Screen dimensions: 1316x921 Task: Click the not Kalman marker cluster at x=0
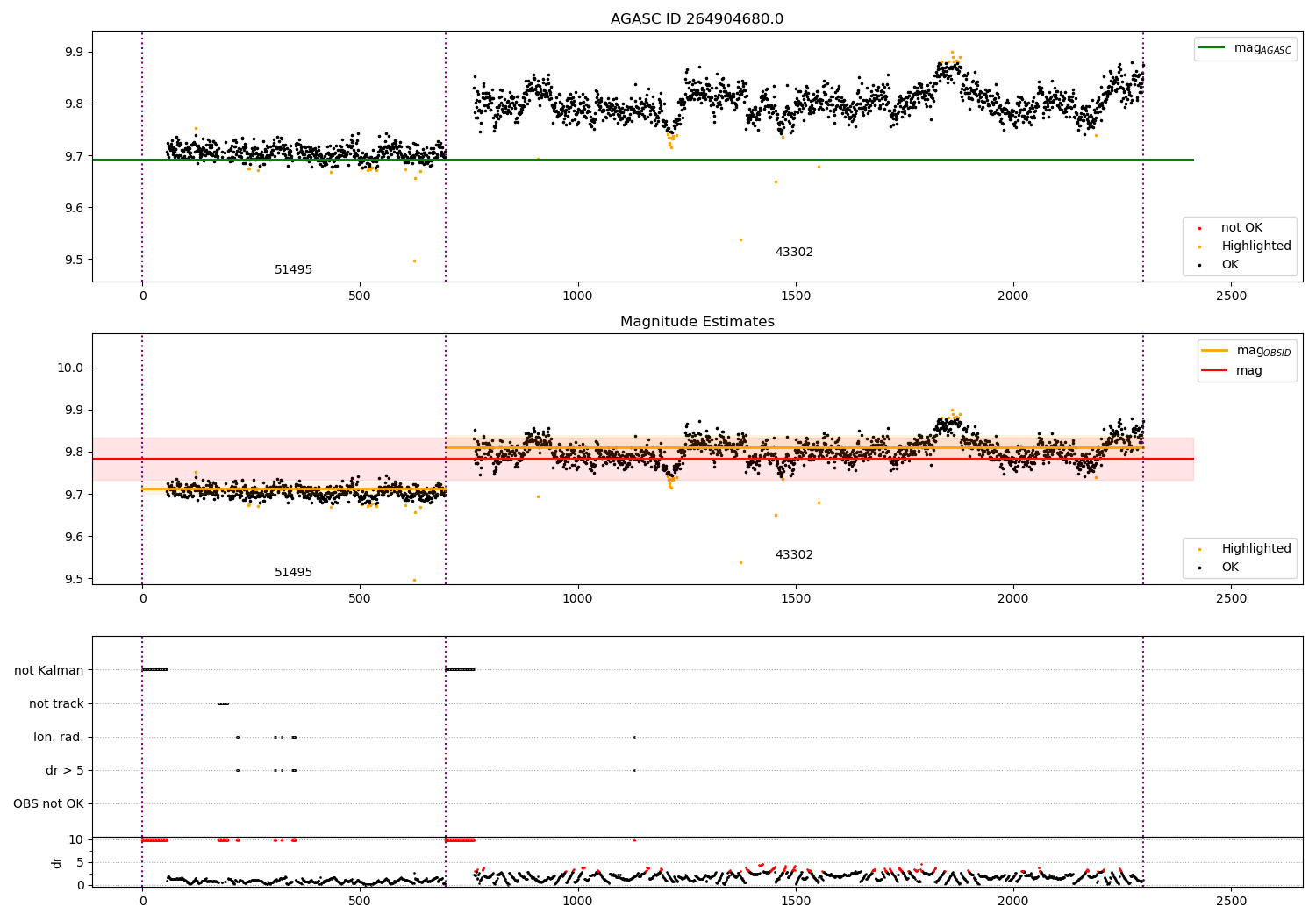point(154,670)
